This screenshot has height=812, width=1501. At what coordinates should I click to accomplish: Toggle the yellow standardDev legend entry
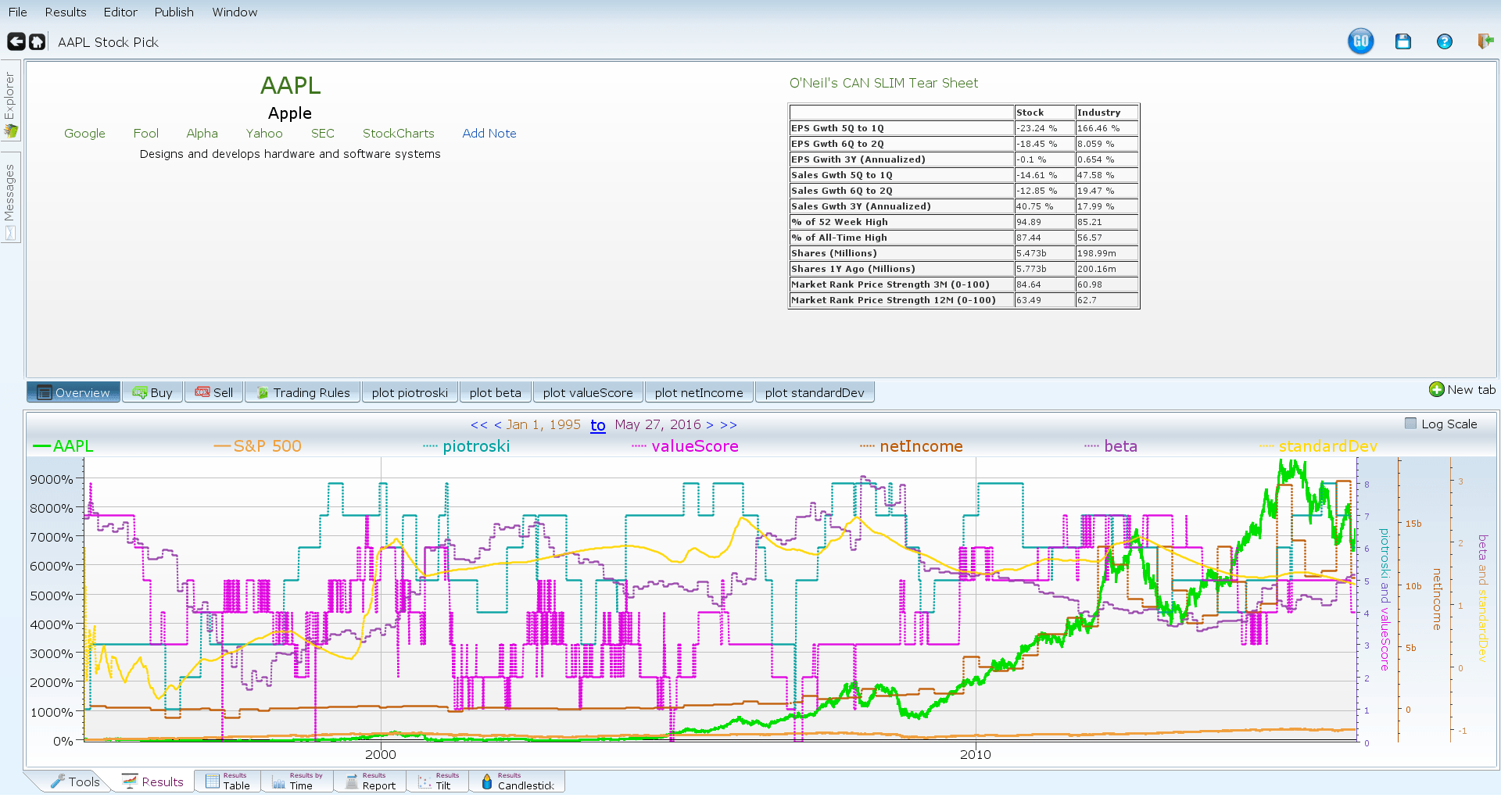(x=1327, y=446)
